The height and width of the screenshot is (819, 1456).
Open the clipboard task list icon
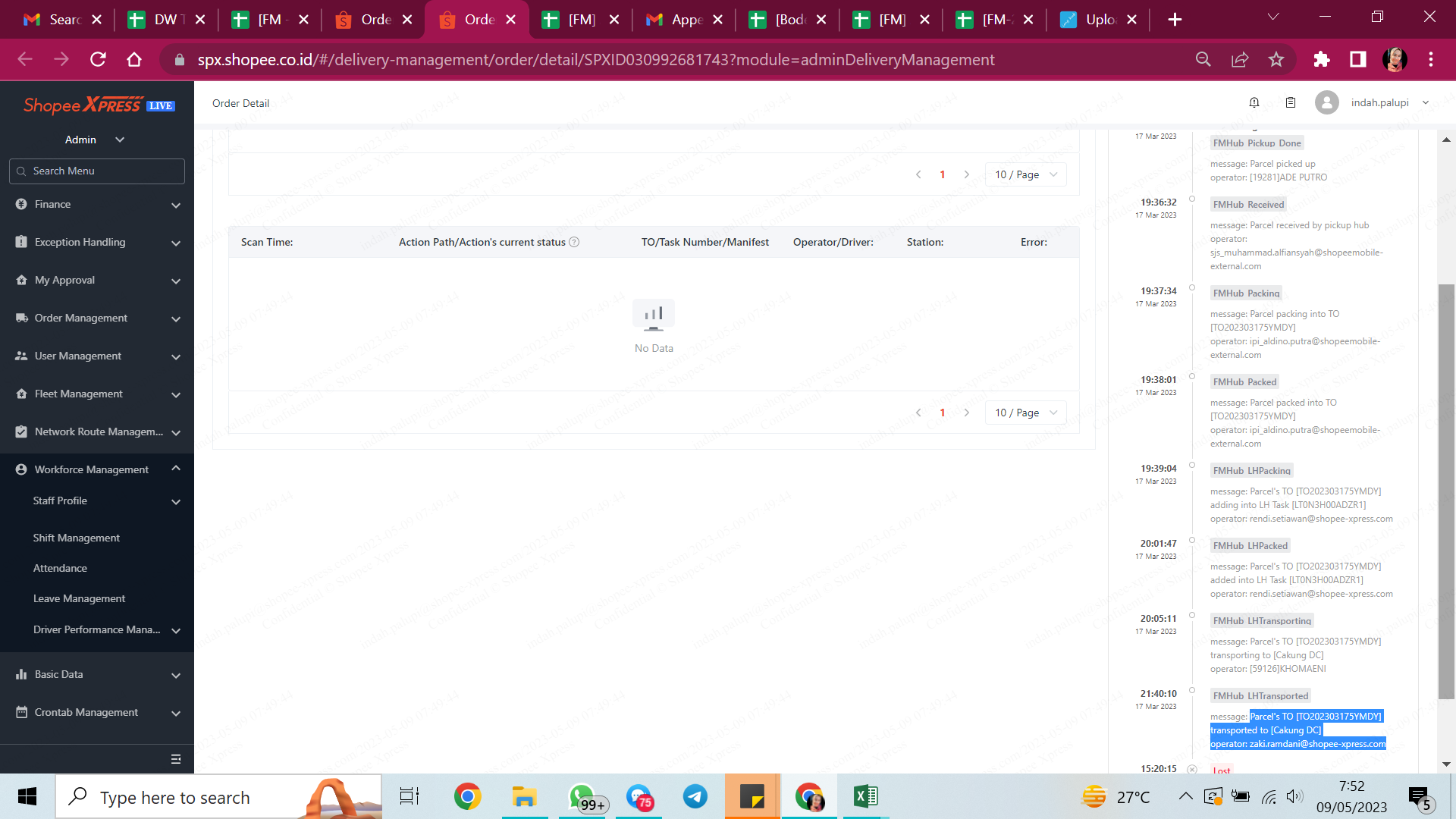tap(1291, 102)
